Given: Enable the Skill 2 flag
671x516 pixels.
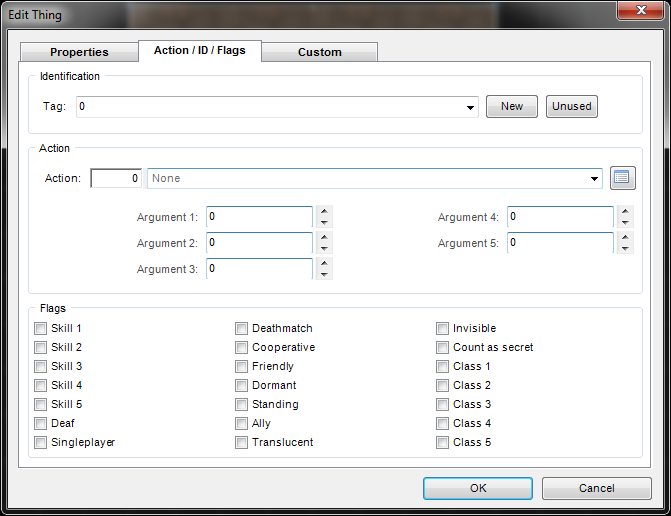Looking at the screenshot, I should point(41,347).
